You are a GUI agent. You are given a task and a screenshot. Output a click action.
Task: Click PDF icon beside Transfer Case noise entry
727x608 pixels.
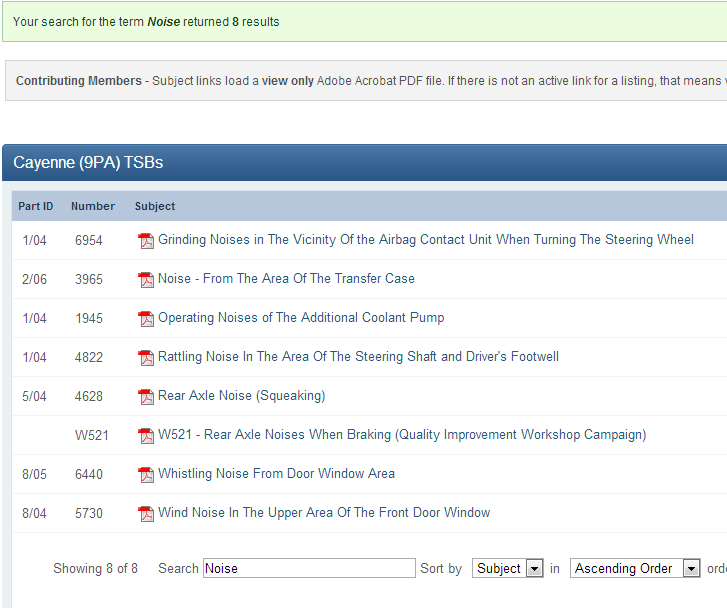tap(146, 280)
